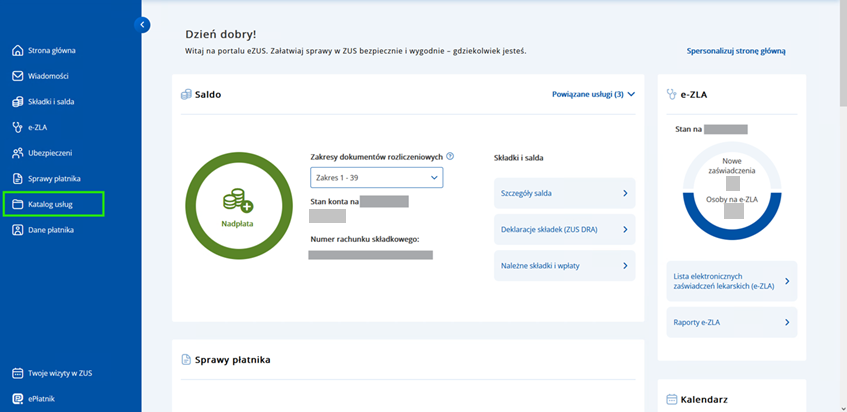Collapse the sidebar with arrow button
This screenshot has width=847, height=412.
click(x=142, y=24)
